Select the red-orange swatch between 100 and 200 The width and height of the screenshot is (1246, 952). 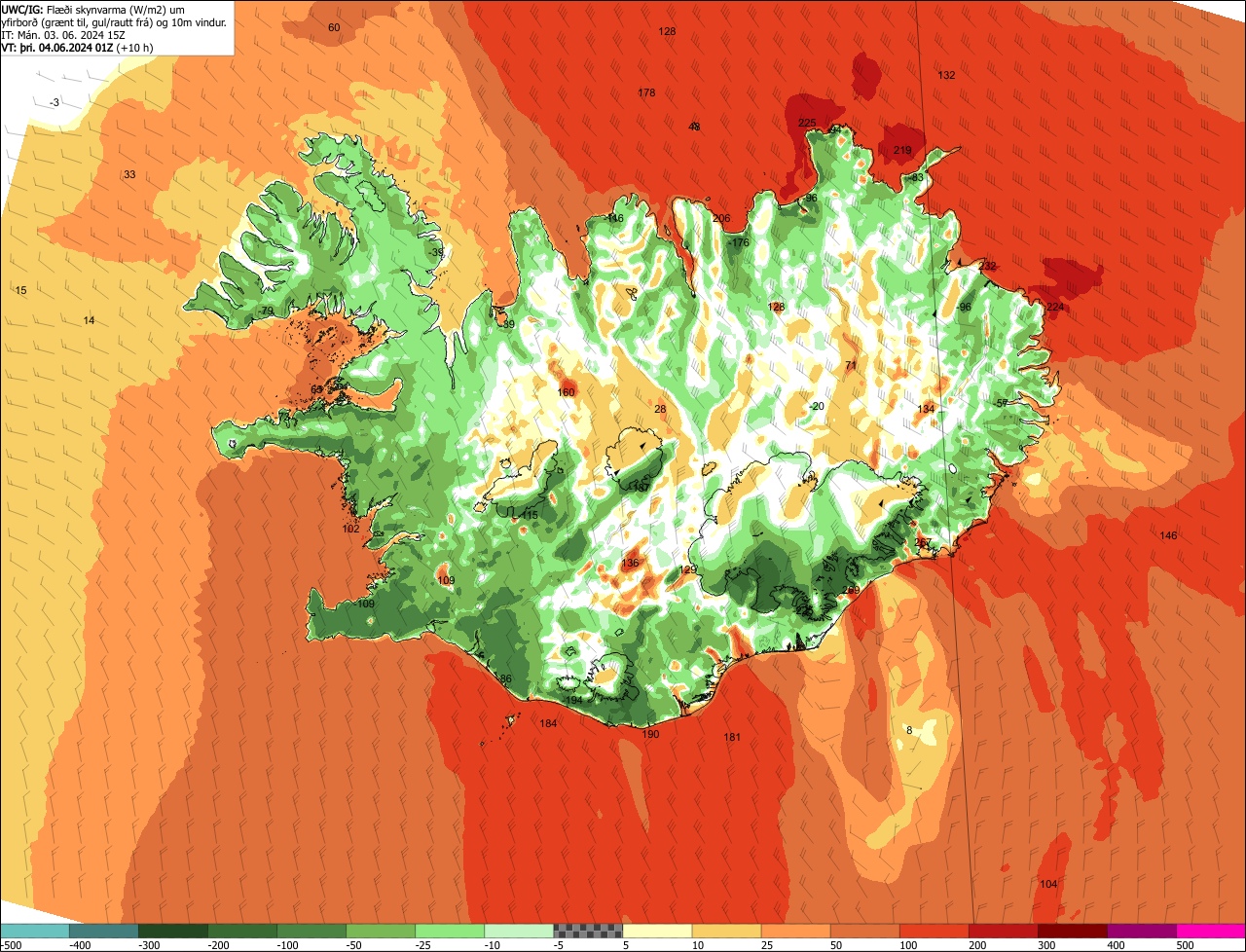coord(934,931)
